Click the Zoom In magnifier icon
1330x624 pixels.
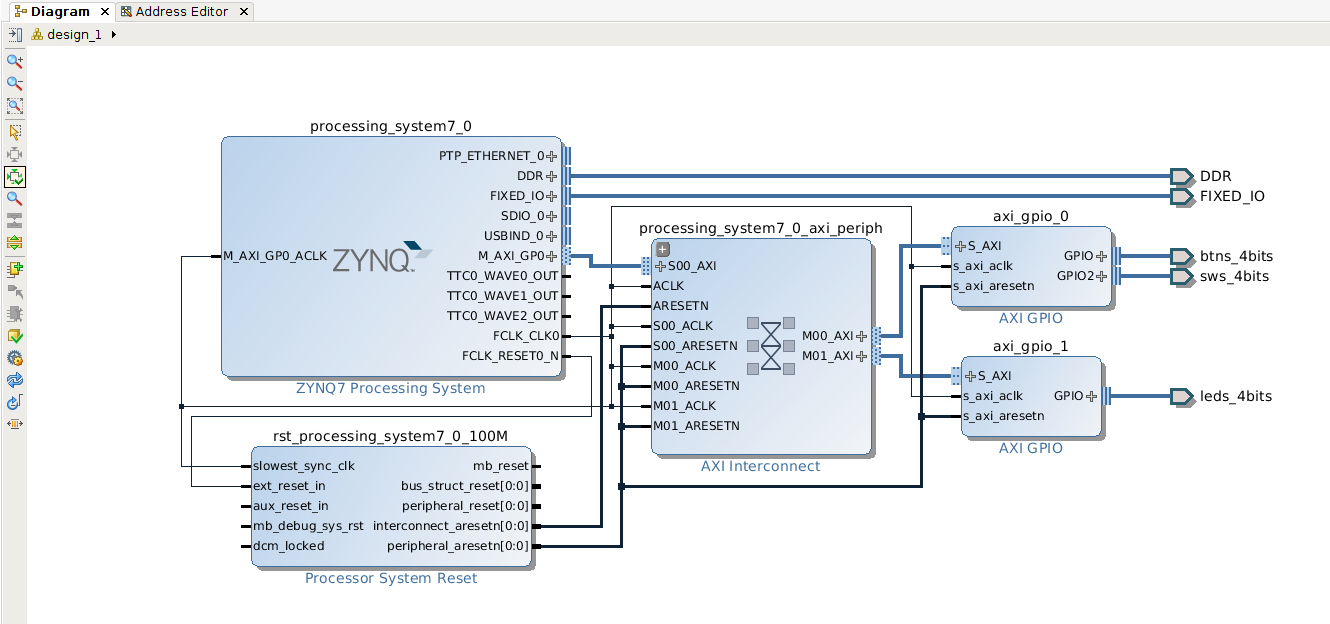pyautogui.click(x=15, y=61)
